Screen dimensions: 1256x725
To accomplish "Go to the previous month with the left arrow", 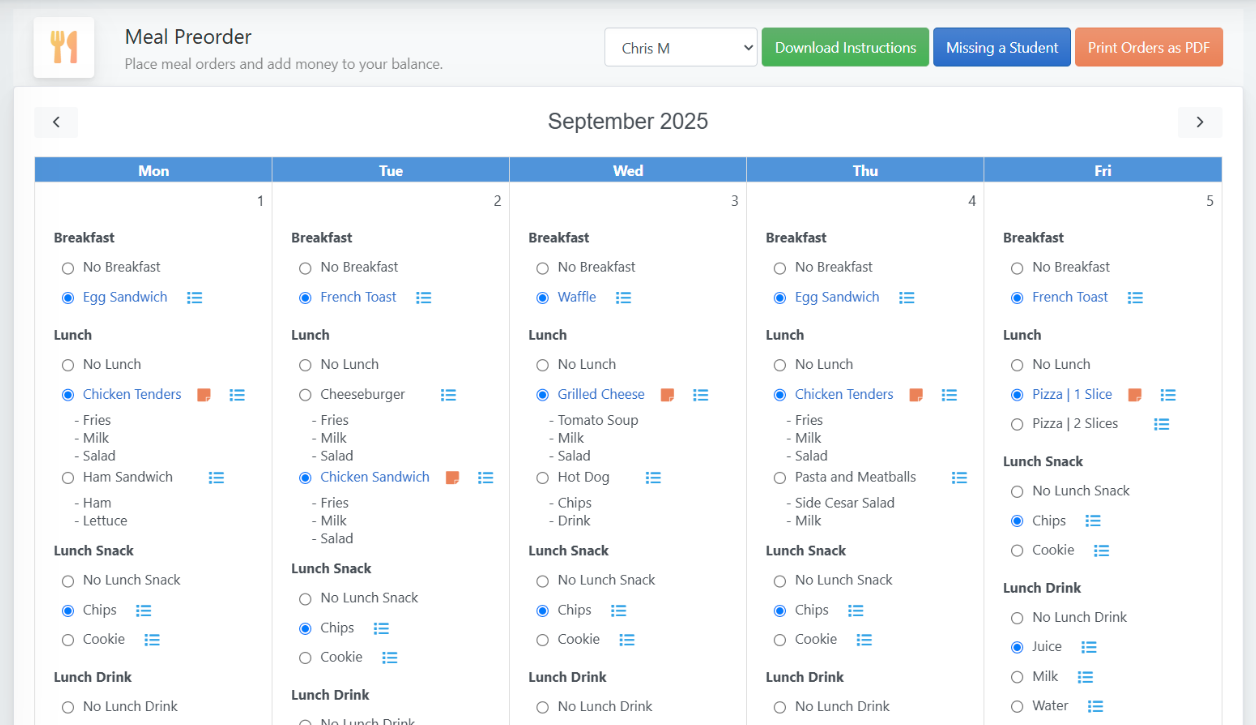I will (x=56, y=122).
